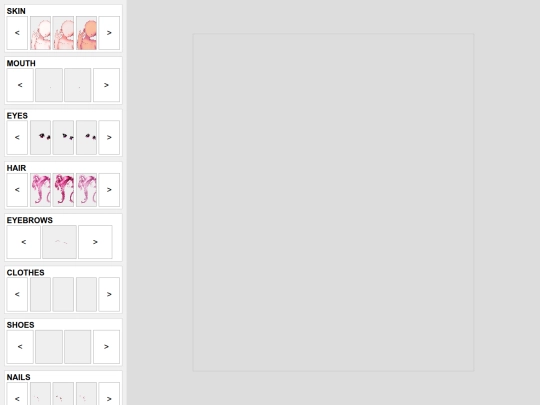Viewport: 540px width, 405px height.
Task: Select the first eyes style thumbnail
Action: [40, 137]
